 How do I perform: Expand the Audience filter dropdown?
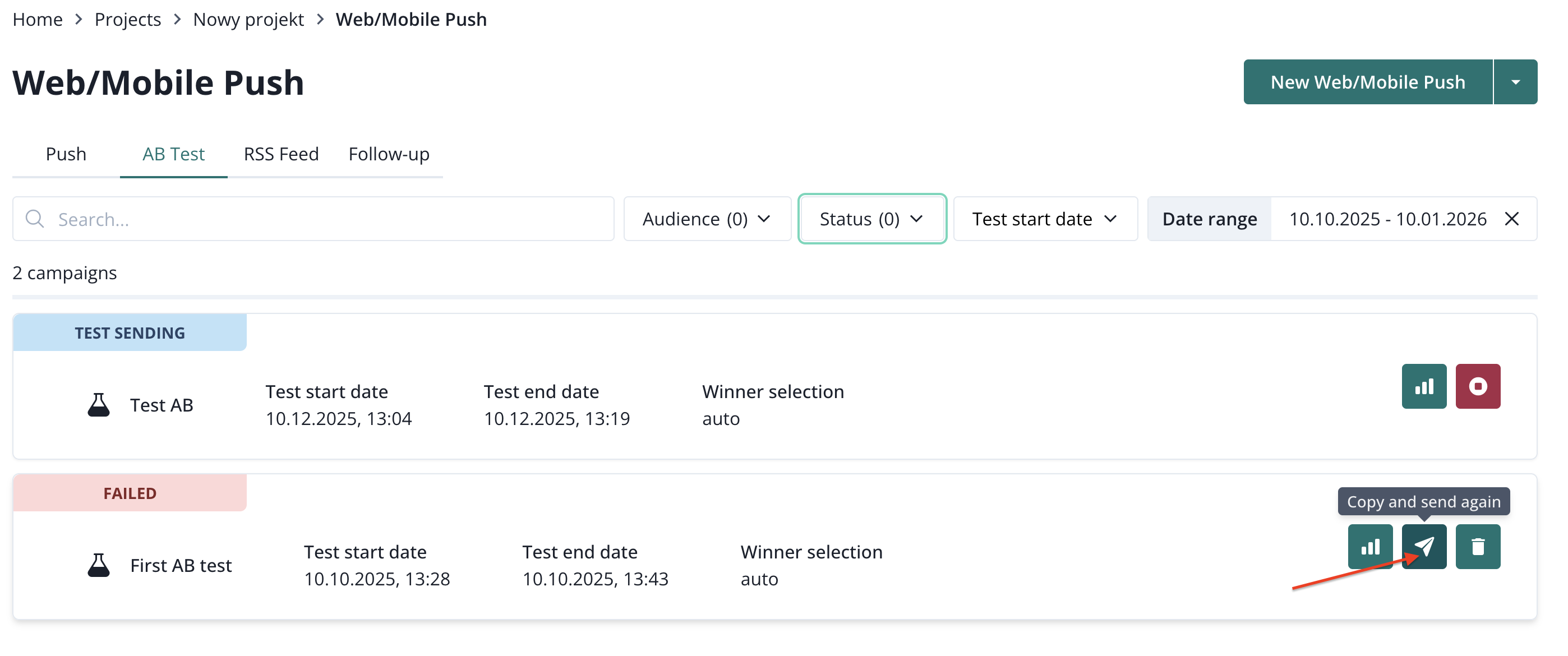coord(707,219)
